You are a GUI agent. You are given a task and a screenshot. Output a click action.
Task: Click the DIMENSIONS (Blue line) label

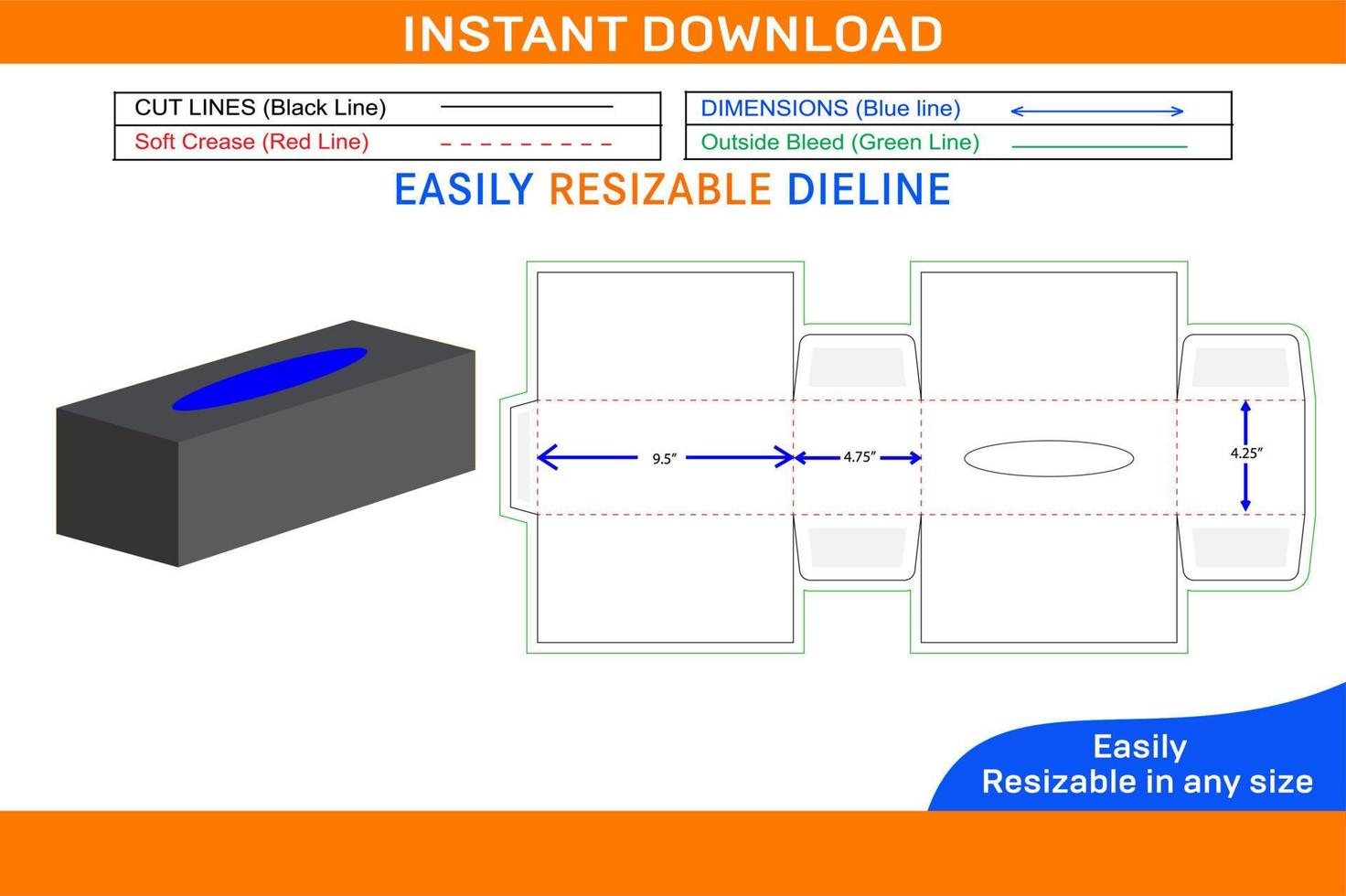click(830, 109)
